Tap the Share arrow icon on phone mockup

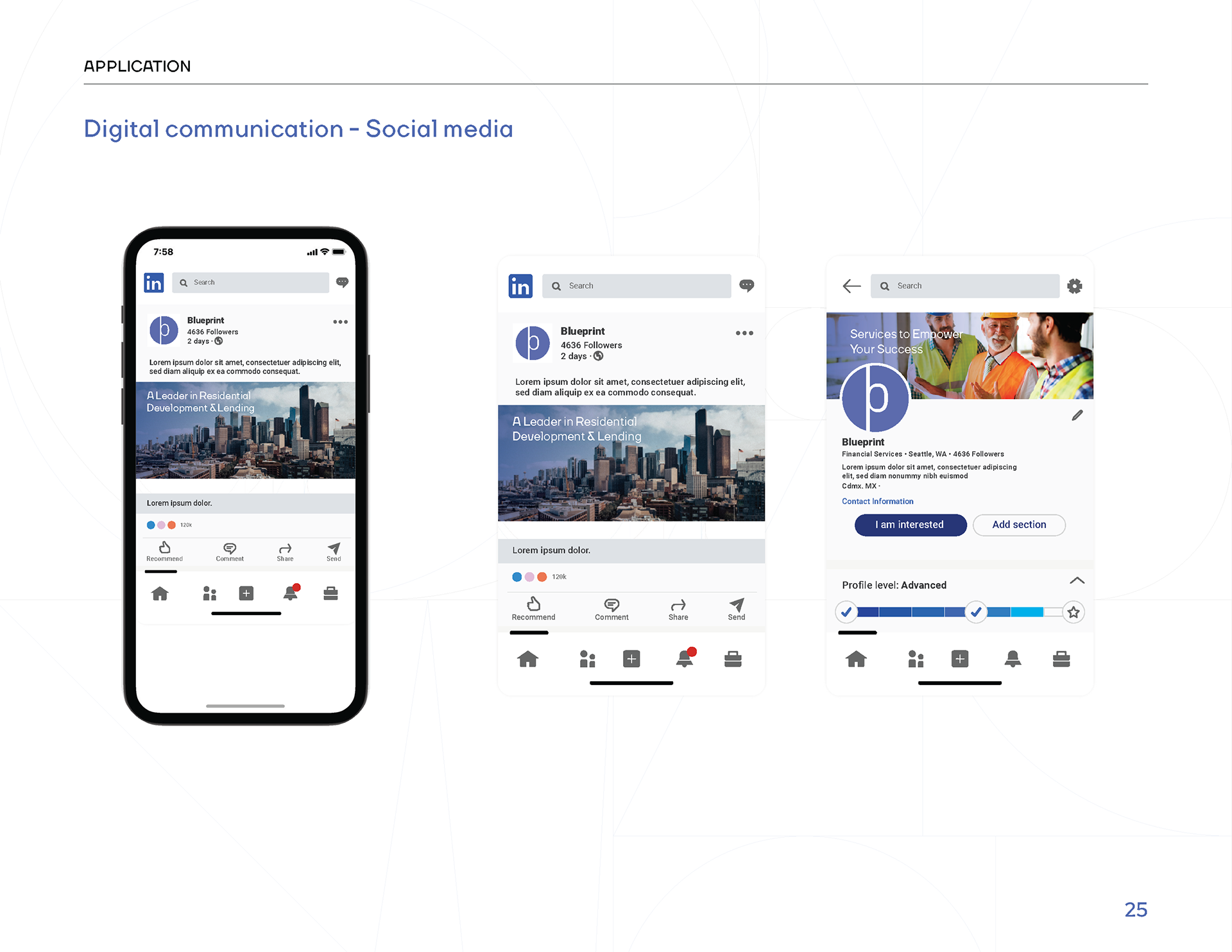285,548
